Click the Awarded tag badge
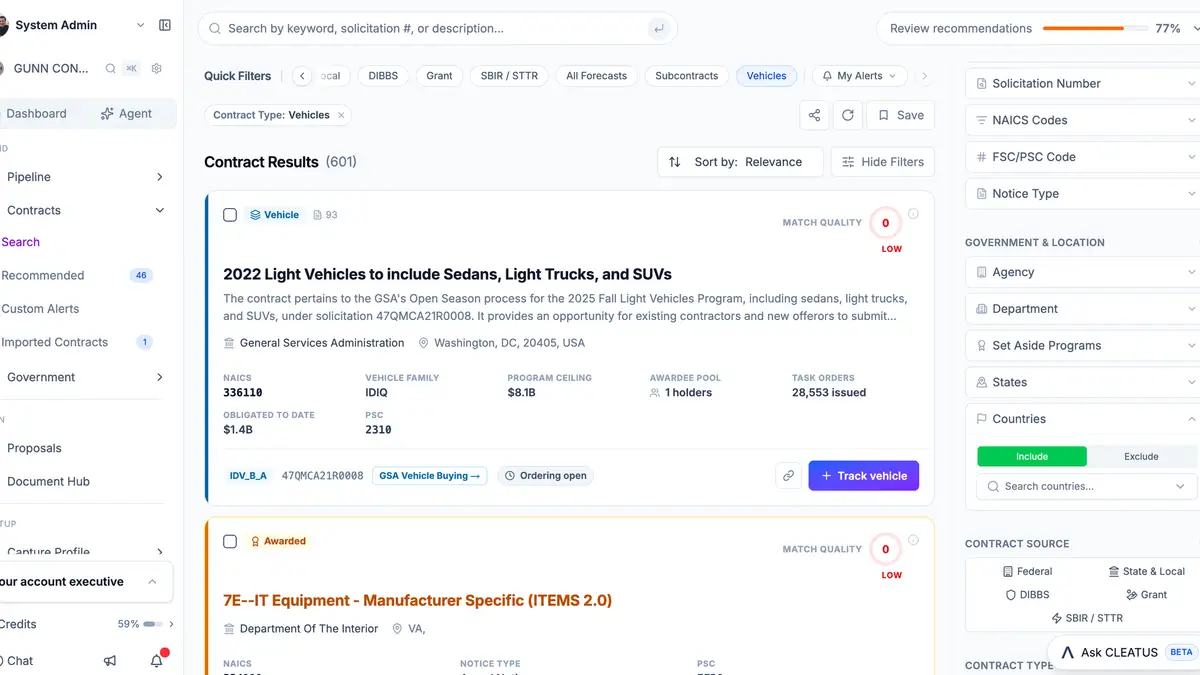Viewport: 1200px width, 675px height. [277, 541]
